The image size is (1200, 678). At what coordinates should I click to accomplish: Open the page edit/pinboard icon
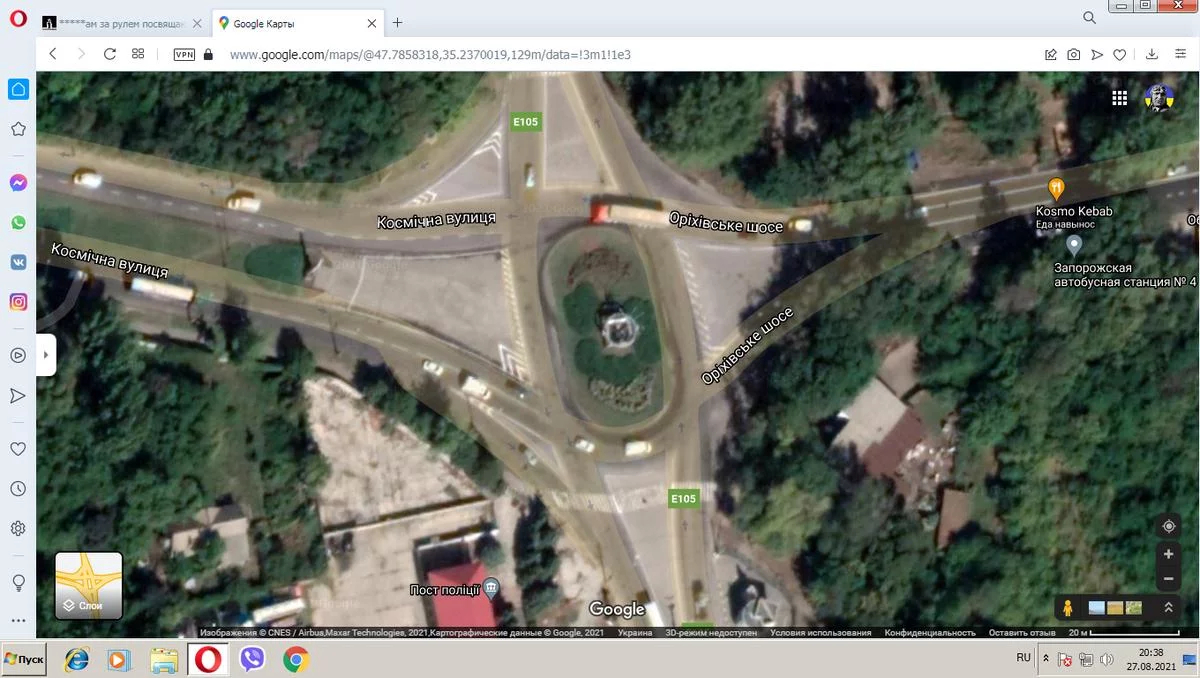pos(1051,55)
